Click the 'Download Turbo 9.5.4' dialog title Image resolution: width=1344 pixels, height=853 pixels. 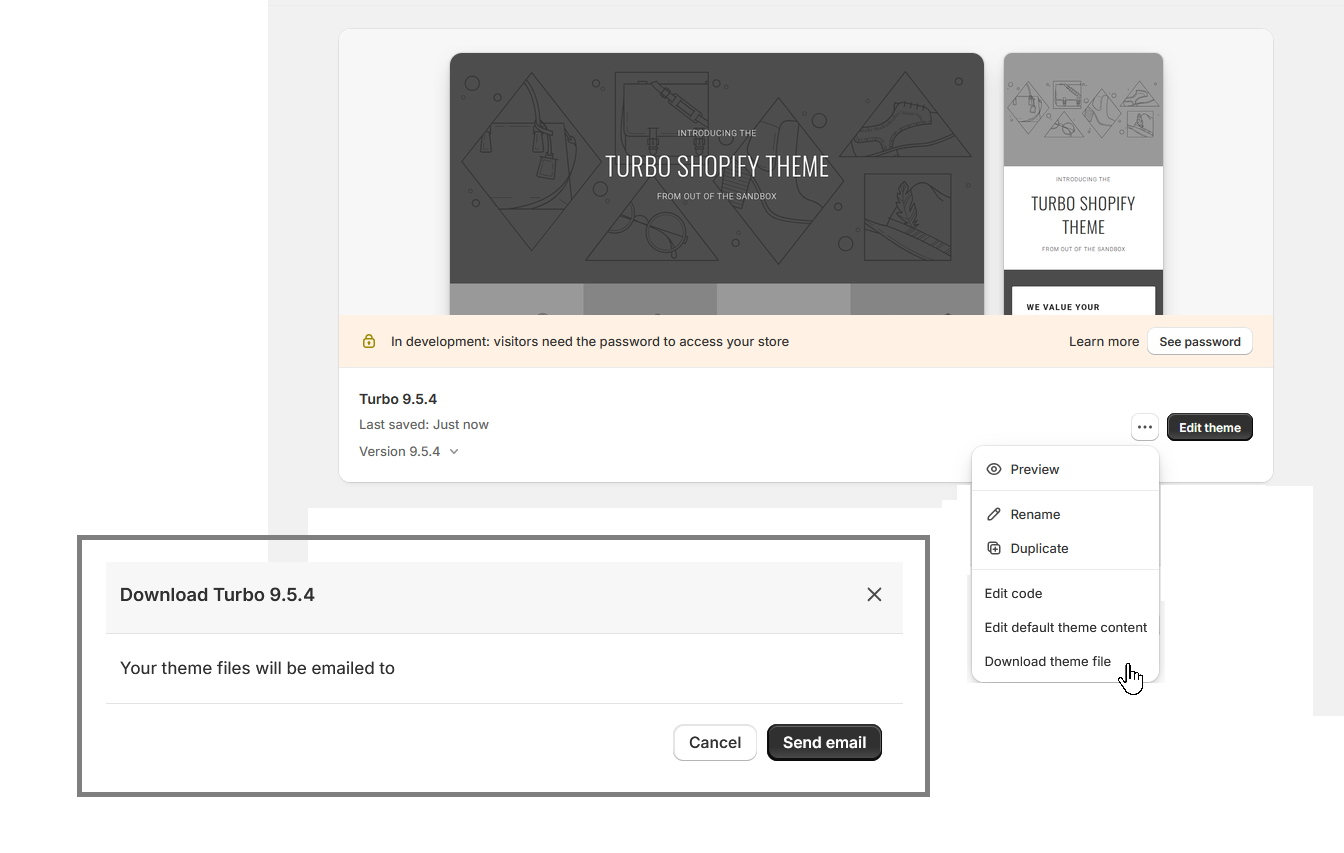point(217,594)
